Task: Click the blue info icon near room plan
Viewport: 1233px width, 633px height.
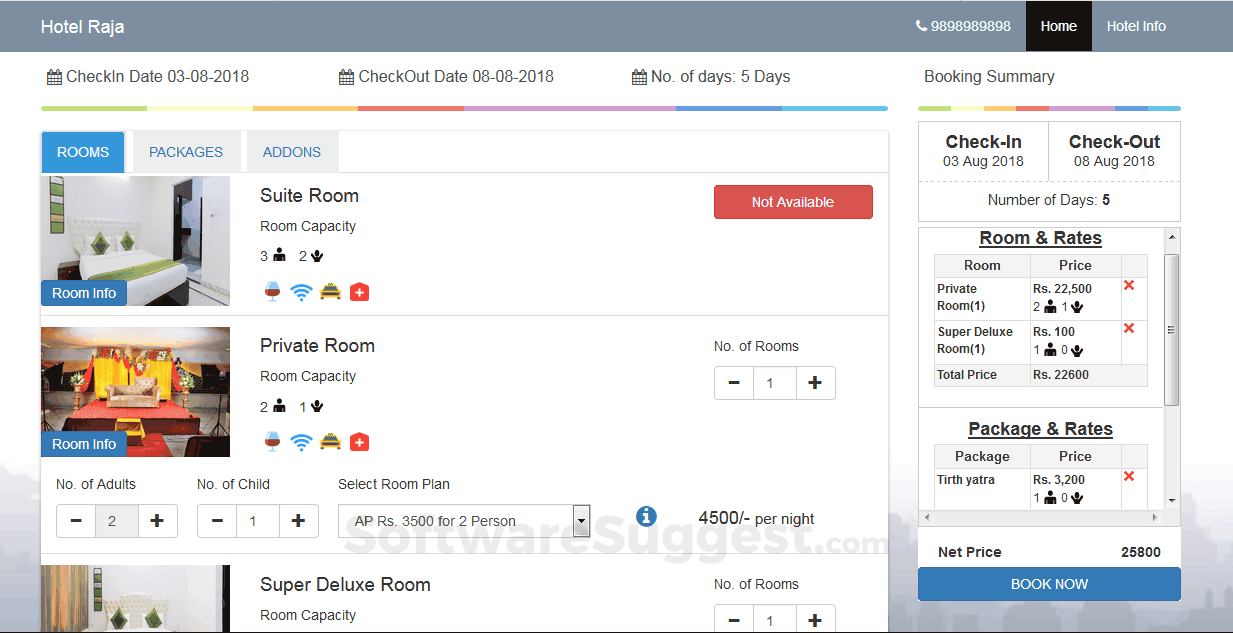Action: pos(646,516)
